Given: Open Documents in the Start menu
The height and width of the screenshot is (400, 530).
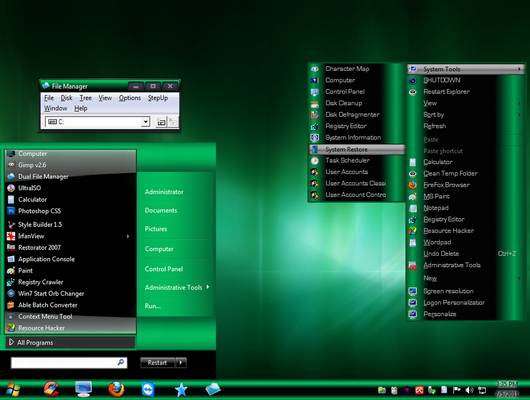Looking at the screenshot, I should [161, 210].
